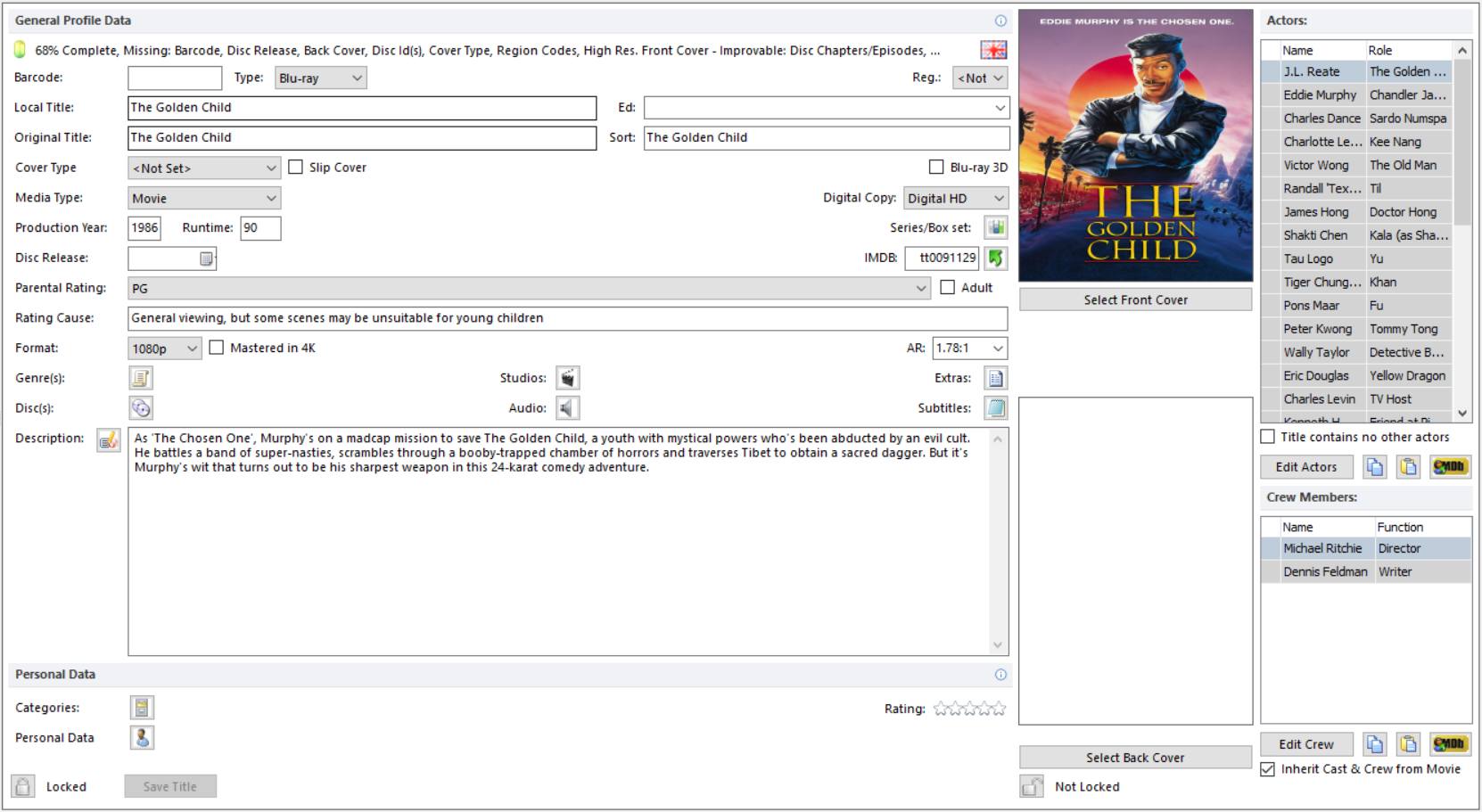Open the Subtitles icon
This screenshot has height=812, width=1482.
[996, 408]
